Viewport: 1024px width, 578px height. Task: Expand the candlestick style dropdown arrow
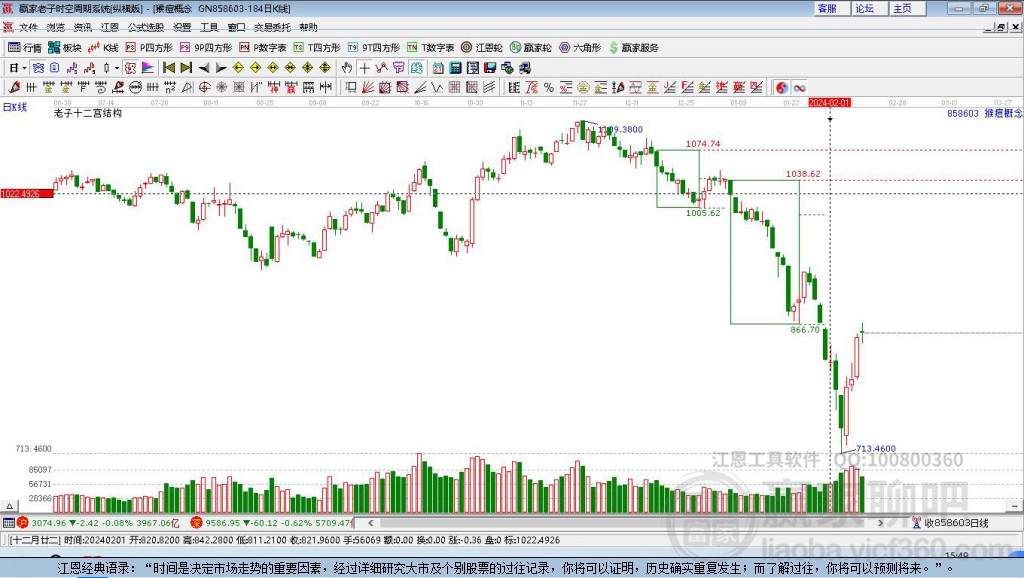click(117, 67)
